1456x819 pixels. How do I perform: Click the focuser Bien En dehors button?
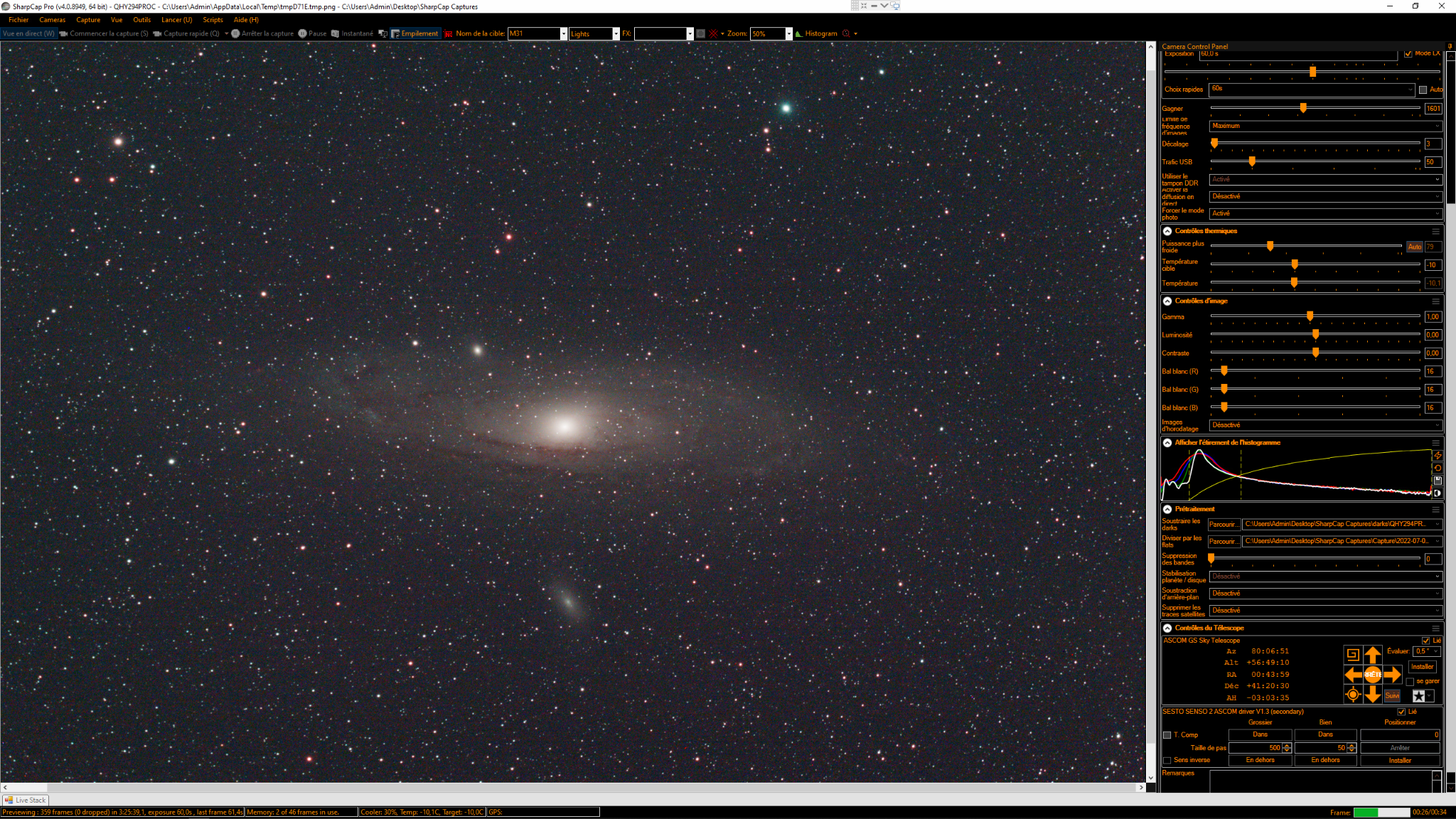(1325, 761)
